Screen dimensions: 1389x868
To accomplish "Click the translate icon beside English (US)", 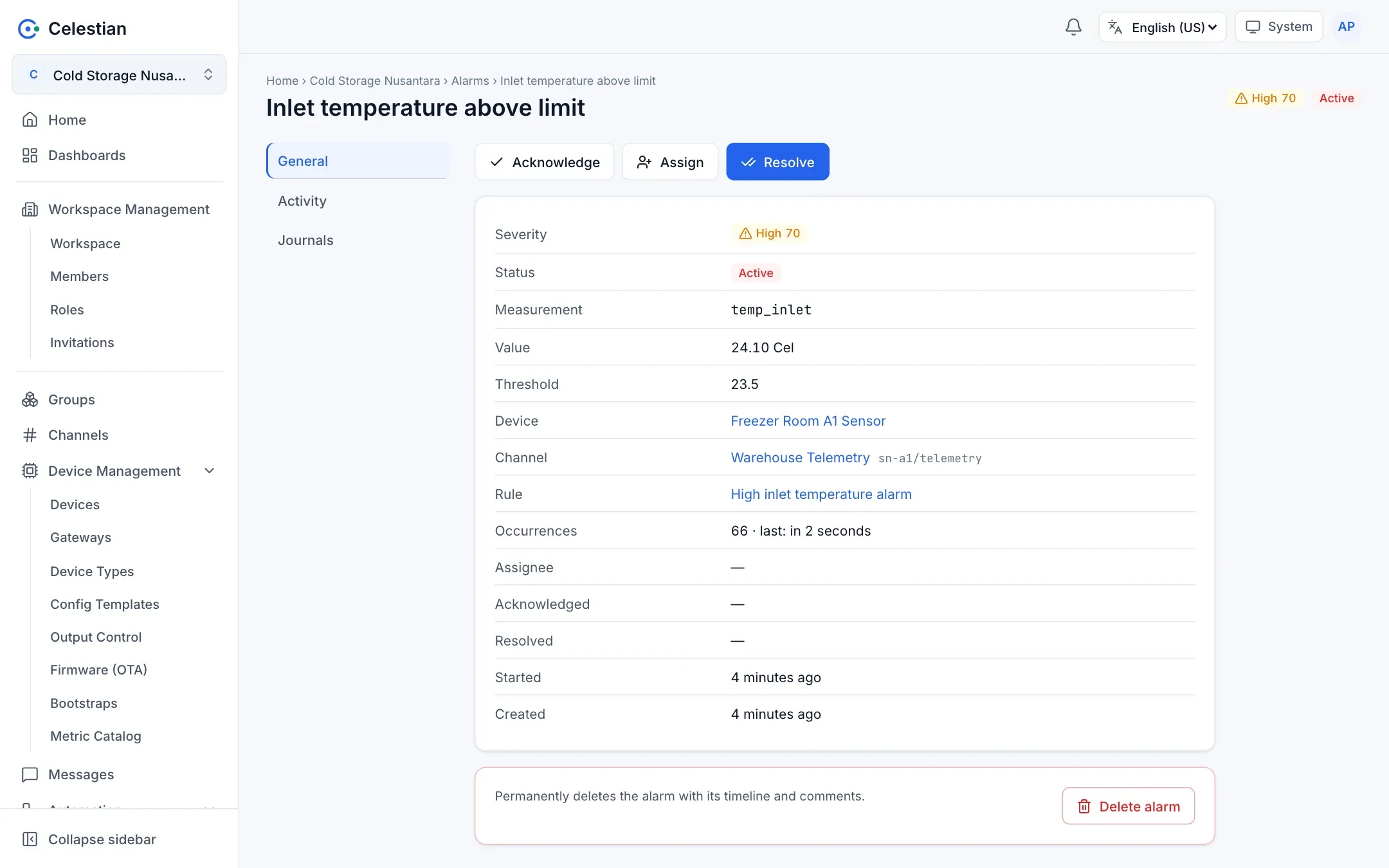I will coord(1115,27).
